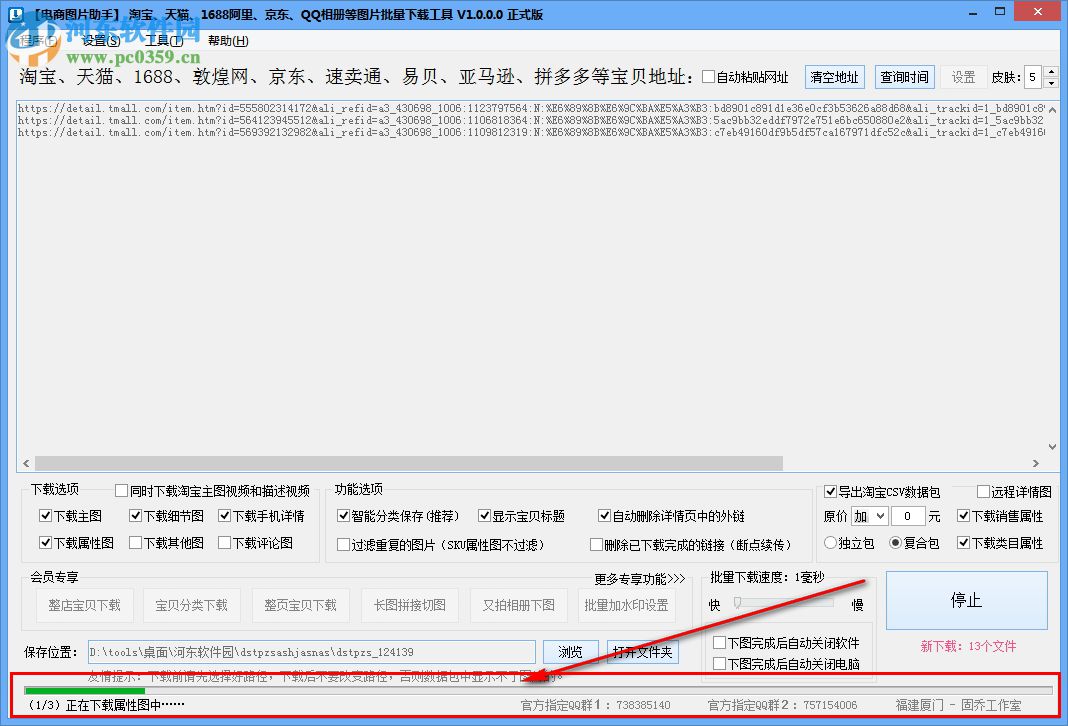The image size is (1068, 726).
Task: Open the 帮助(H) menu
Action: click(228, 41)
